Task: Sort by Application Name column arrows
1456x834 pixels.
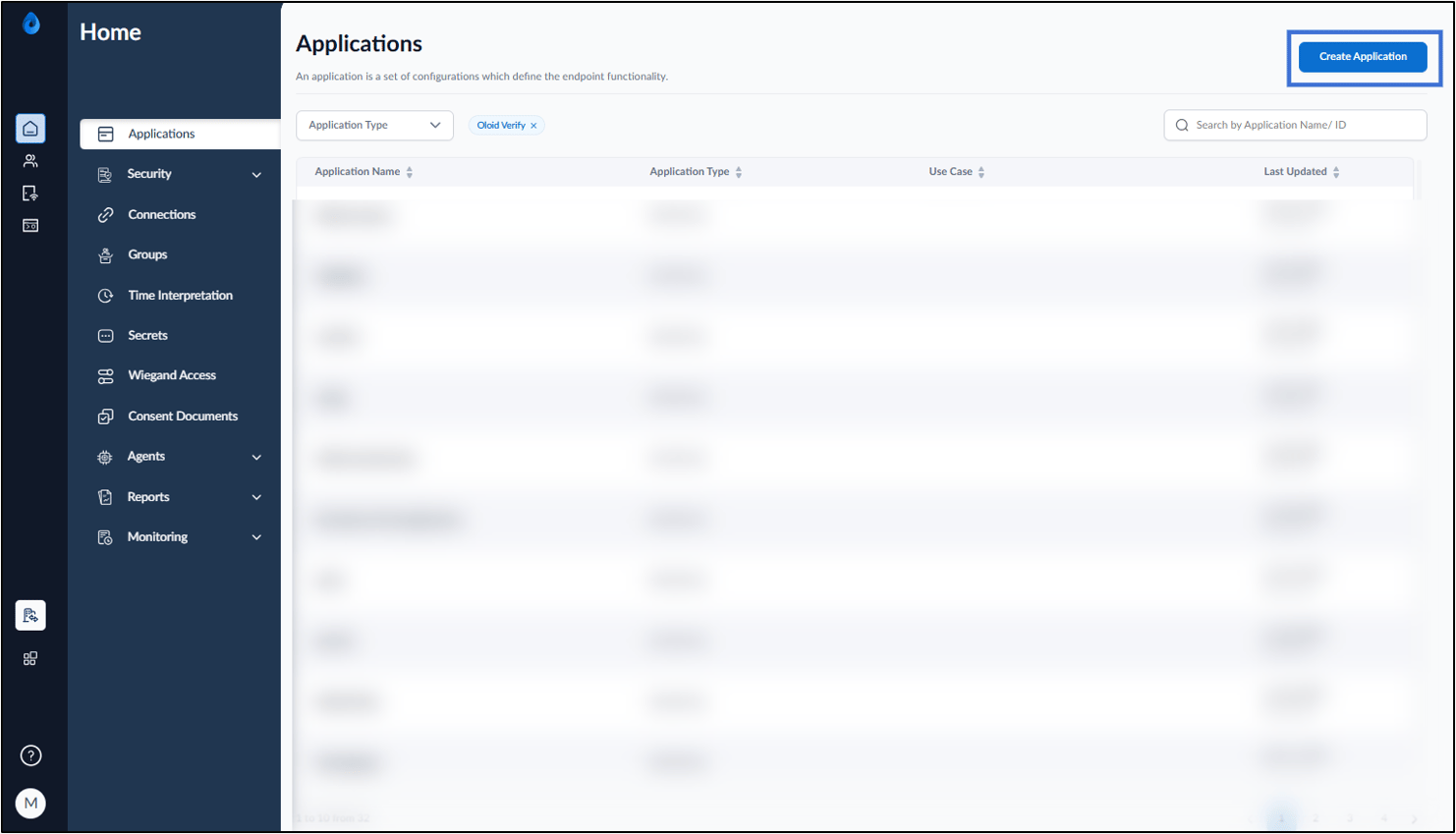Action: pyautogui.click(x=410, y=172)
